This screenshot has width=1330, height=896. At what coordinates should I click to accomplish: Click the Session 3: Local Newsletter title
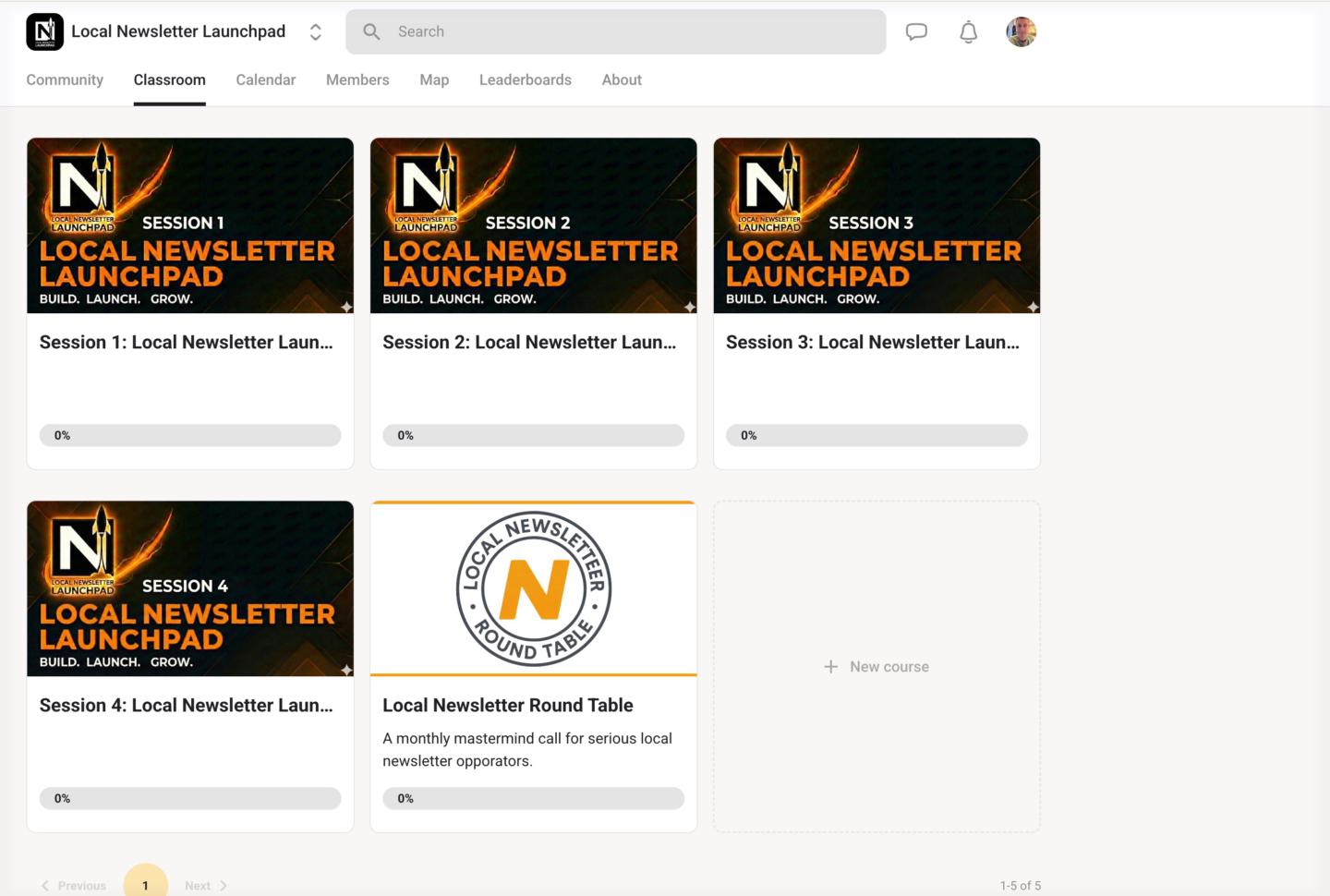point(873,342)
